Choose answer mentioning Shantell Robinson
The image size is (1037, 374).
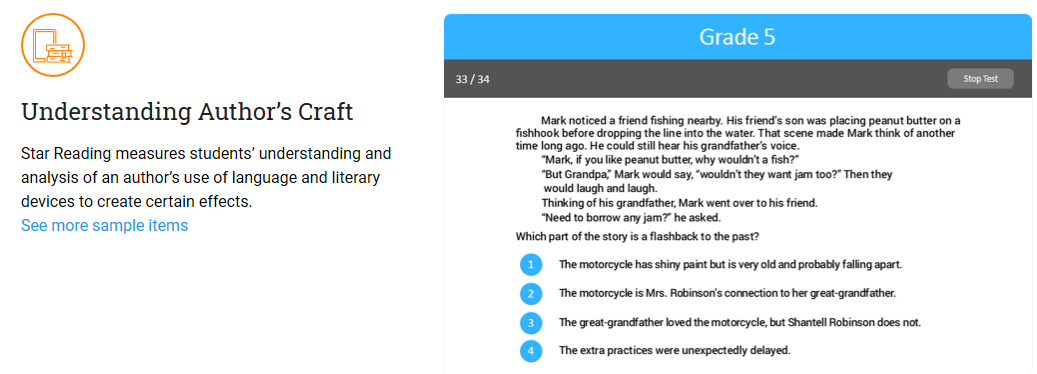coord(740,322)
